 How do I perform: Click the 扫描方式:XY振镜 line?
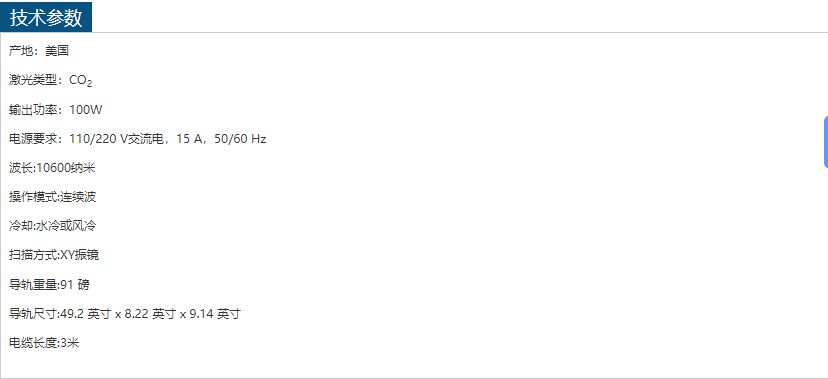click(x=54, y=255)
